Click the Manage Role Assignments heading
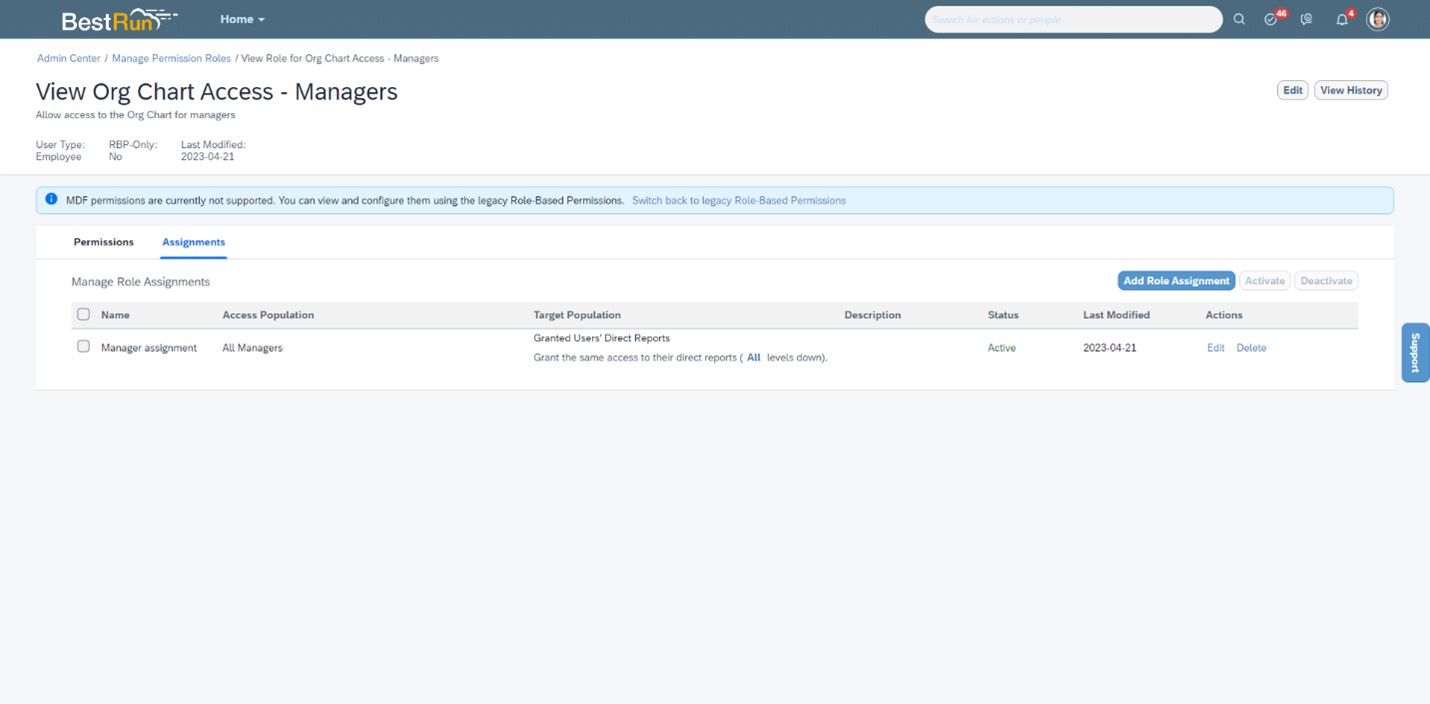Screen dimensions: 1430x704 141,282
